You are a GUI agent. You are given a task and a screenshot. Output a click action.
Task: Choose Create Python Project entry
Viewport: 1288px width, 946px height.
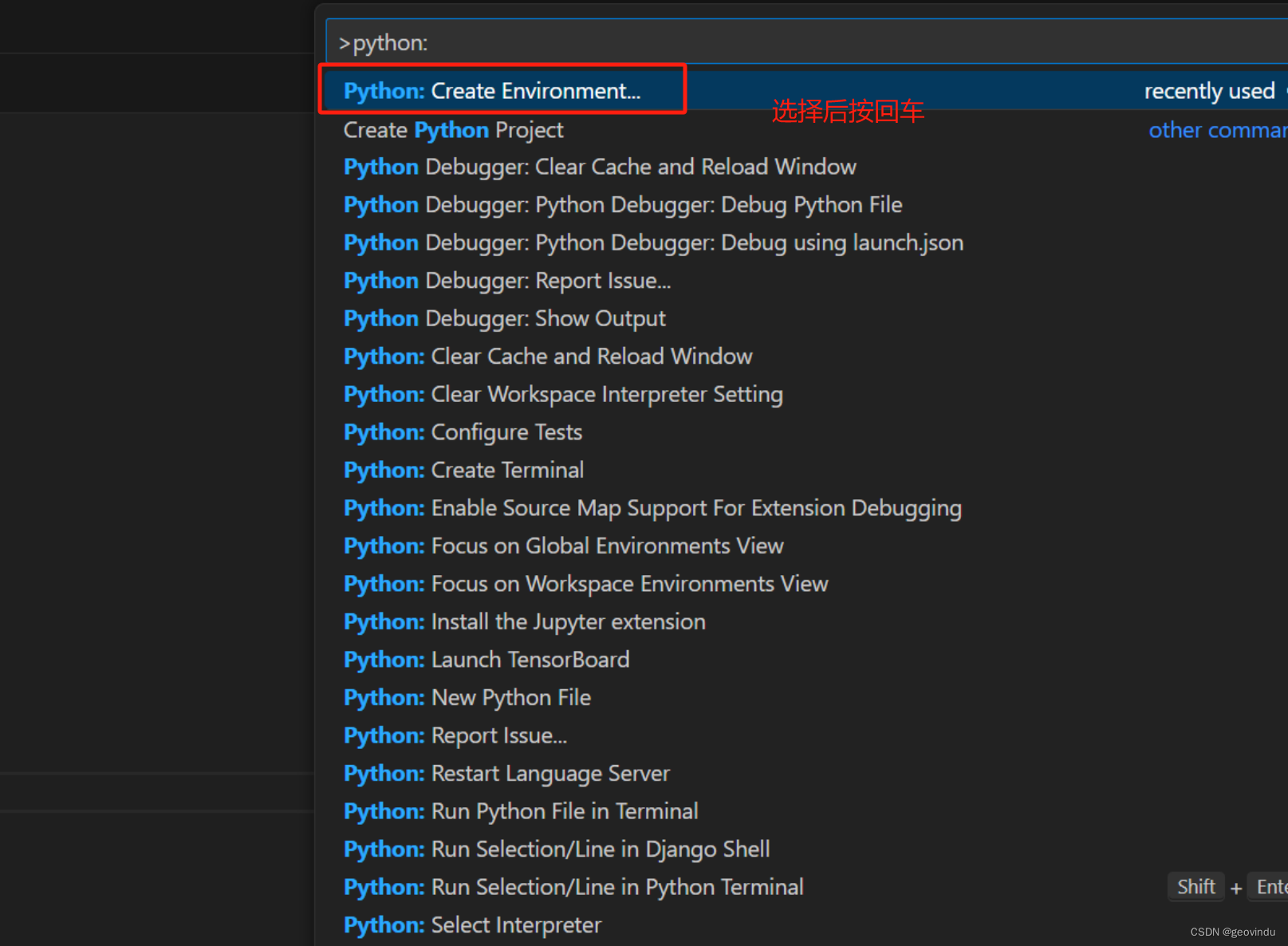click(x=451, y=129)
